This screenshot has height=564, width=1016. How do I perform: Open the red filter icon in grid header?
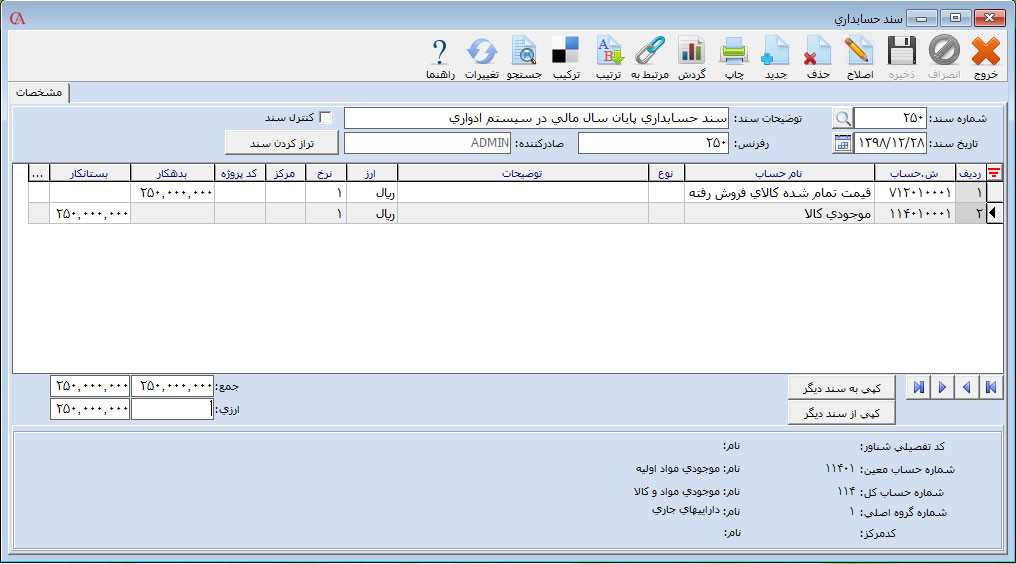point(993,173)
